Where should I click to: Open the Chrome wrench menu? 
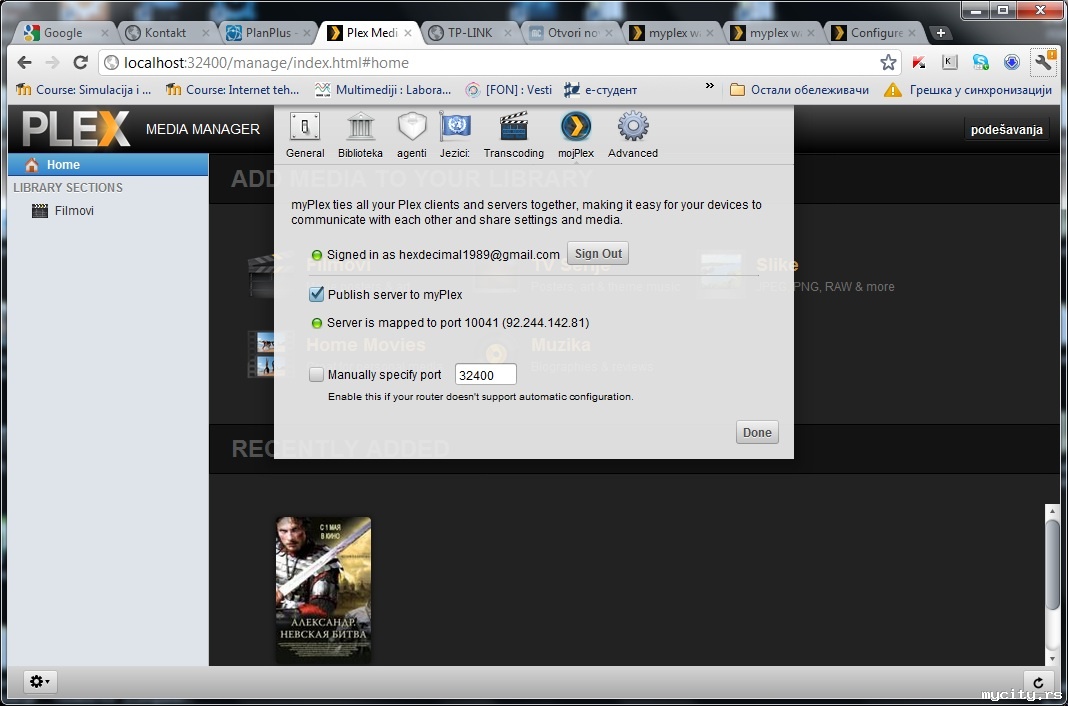[1043, 62]
